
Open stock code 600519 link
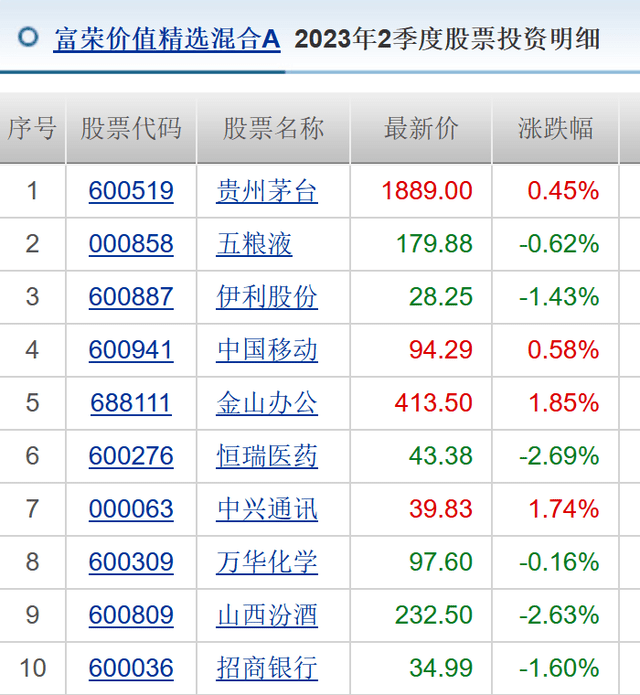pyautogui.click(x=131, y=191)
